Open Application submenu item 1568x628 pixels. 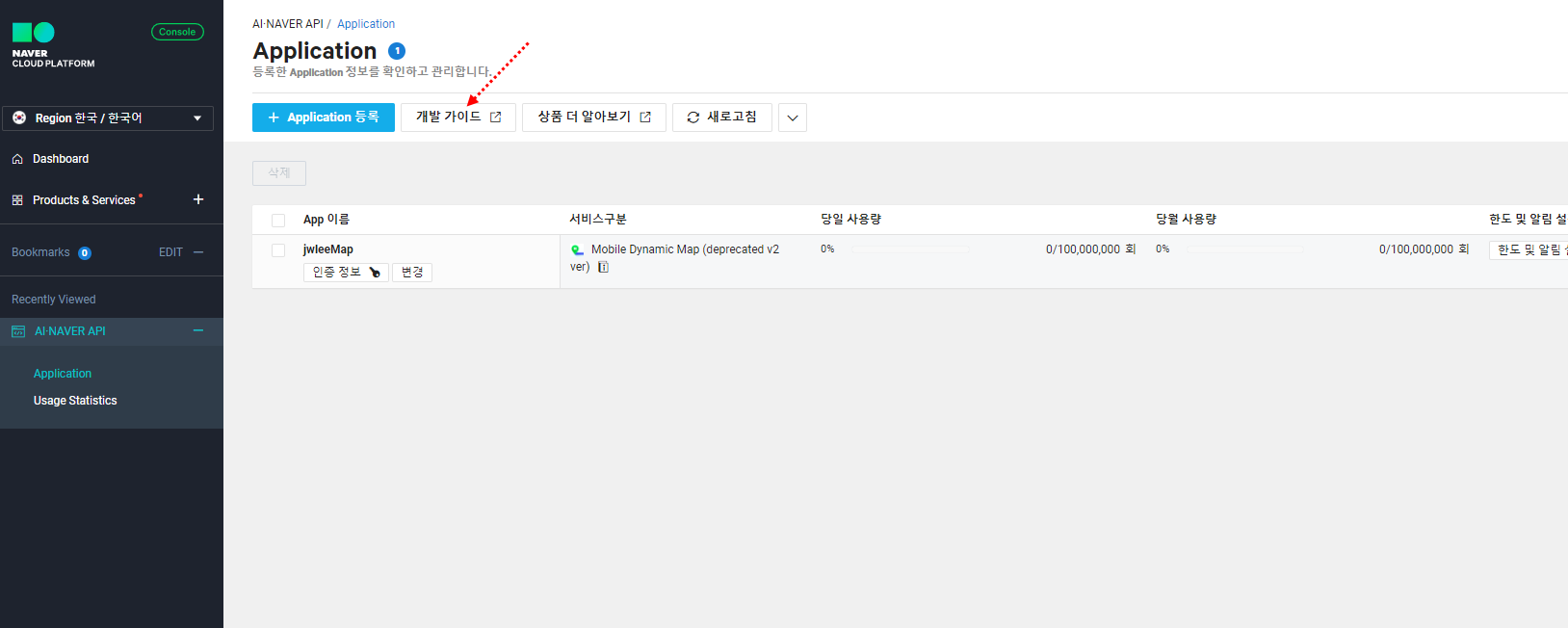63,374
